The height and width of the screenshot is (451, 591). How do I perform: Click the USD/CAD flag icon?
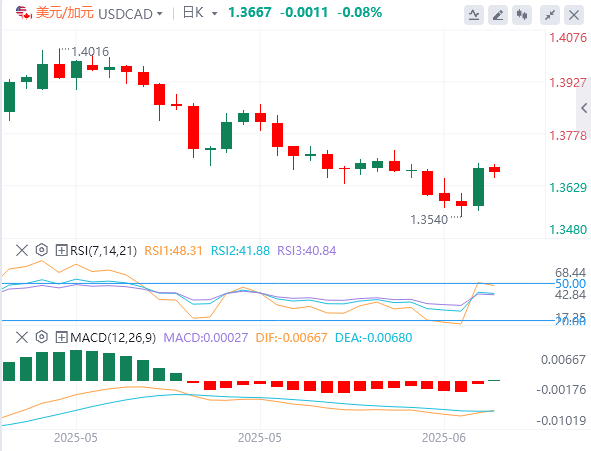23,13
